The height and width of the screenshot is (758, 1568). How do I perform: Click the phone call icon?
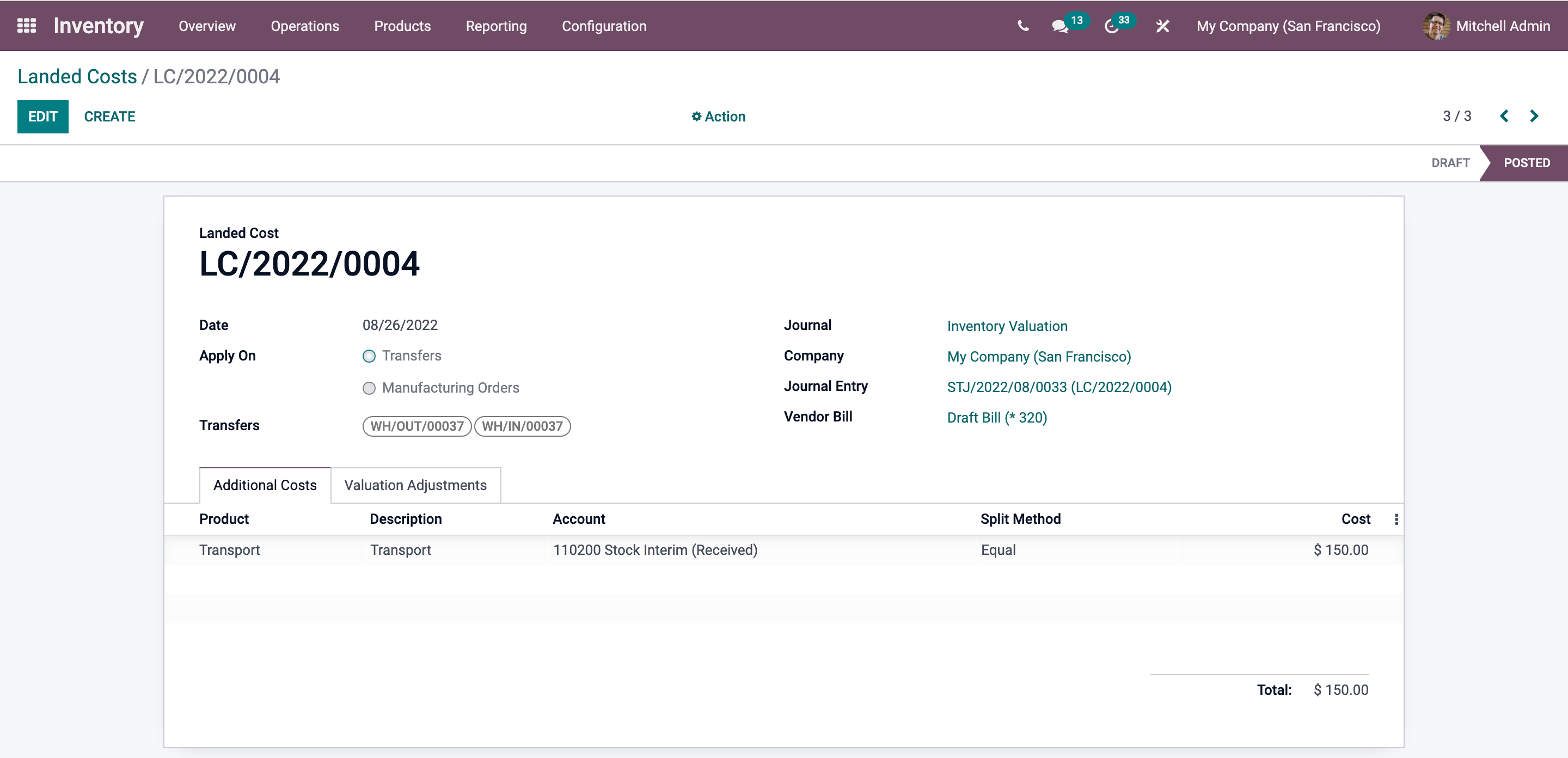1022,26
